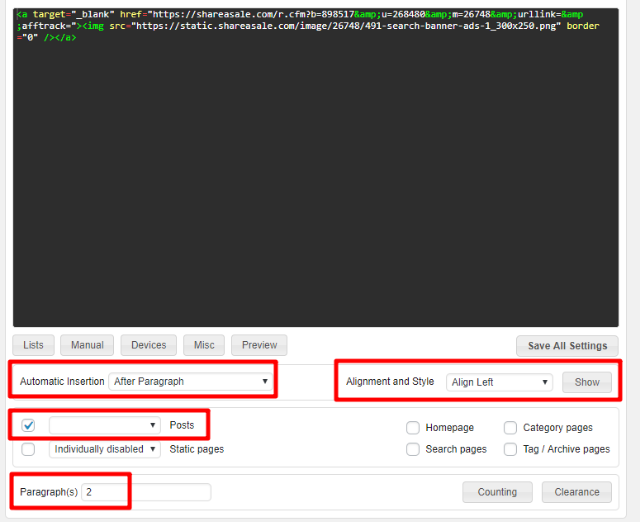This screenshot has height=522, width=640.
Task: Click the img src URL in code
Action: click(346, 26)
